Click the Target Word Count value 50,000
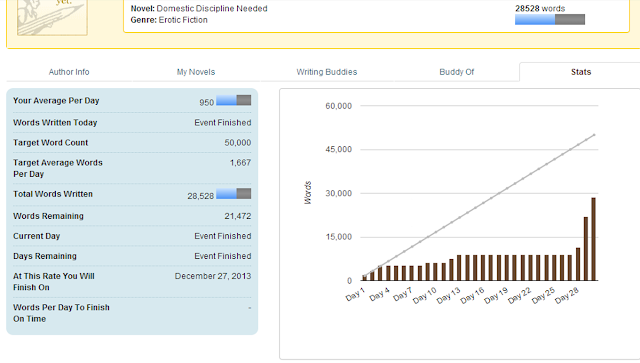 point(238,143)
